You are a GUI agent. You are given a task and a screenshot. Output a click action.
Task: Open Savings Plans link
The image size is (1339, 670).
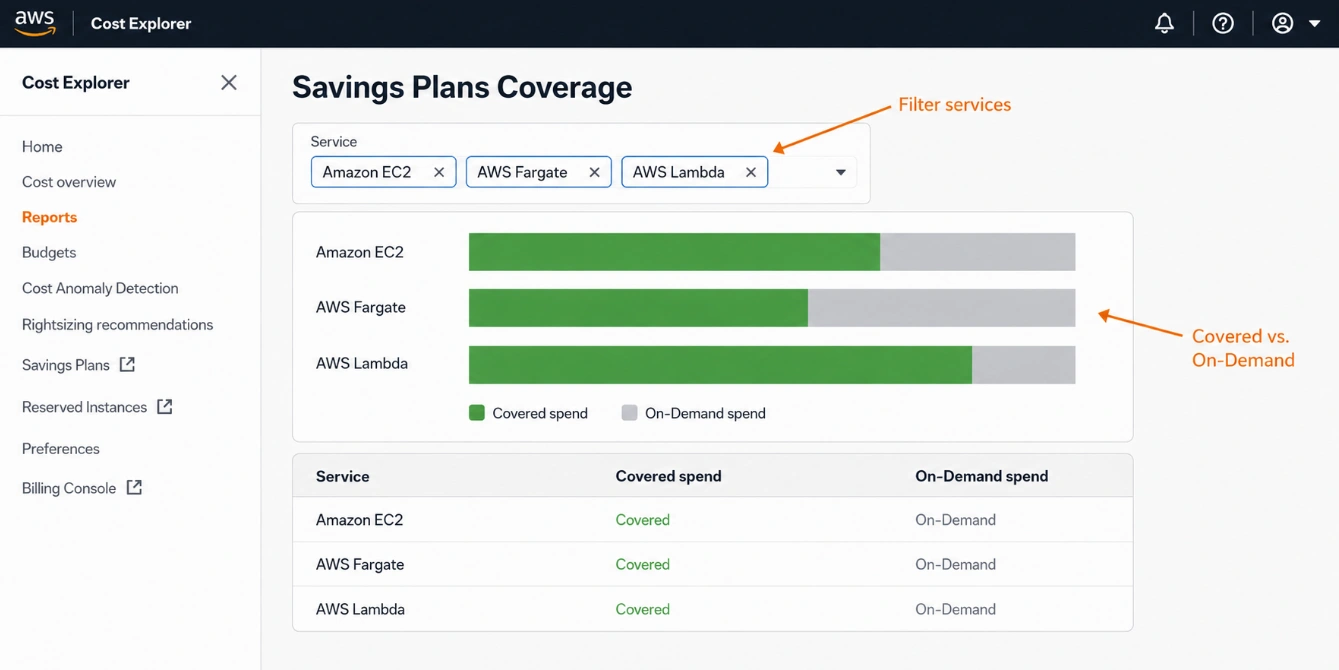[x=66, y=365]
